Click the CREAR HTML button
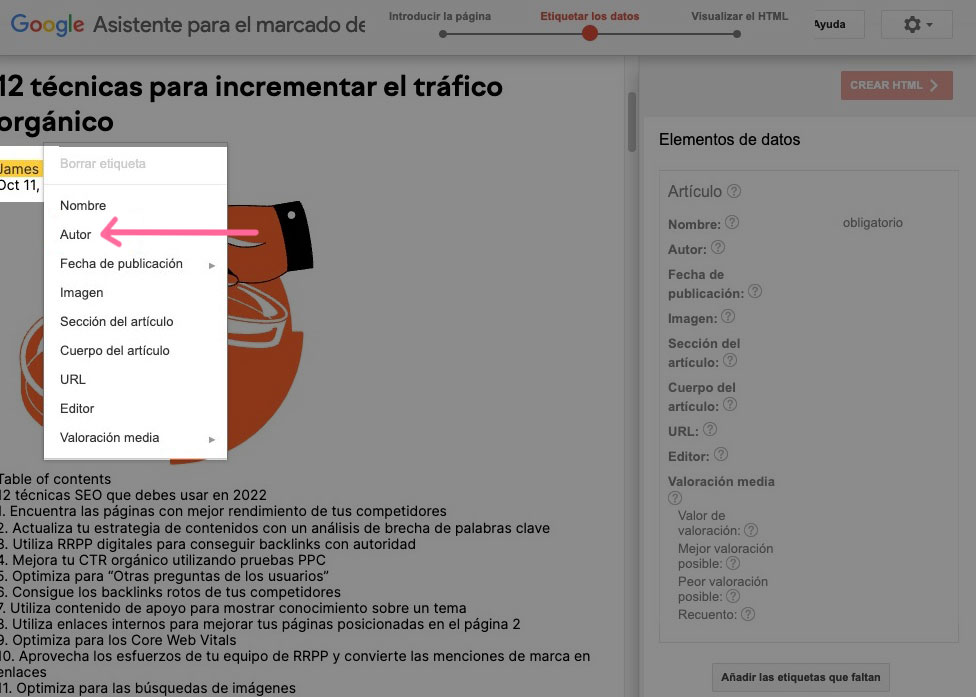Viewport: 976px width, 697px height. (895, 86)
